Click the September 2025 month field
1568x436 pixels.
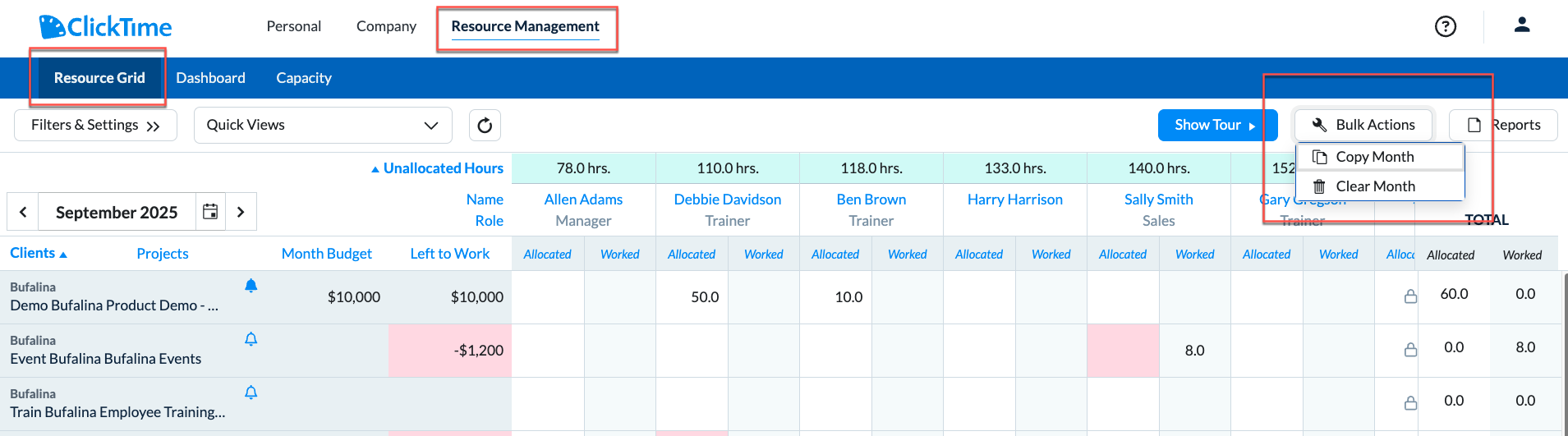pyautogui.click(x=117, y=212)
